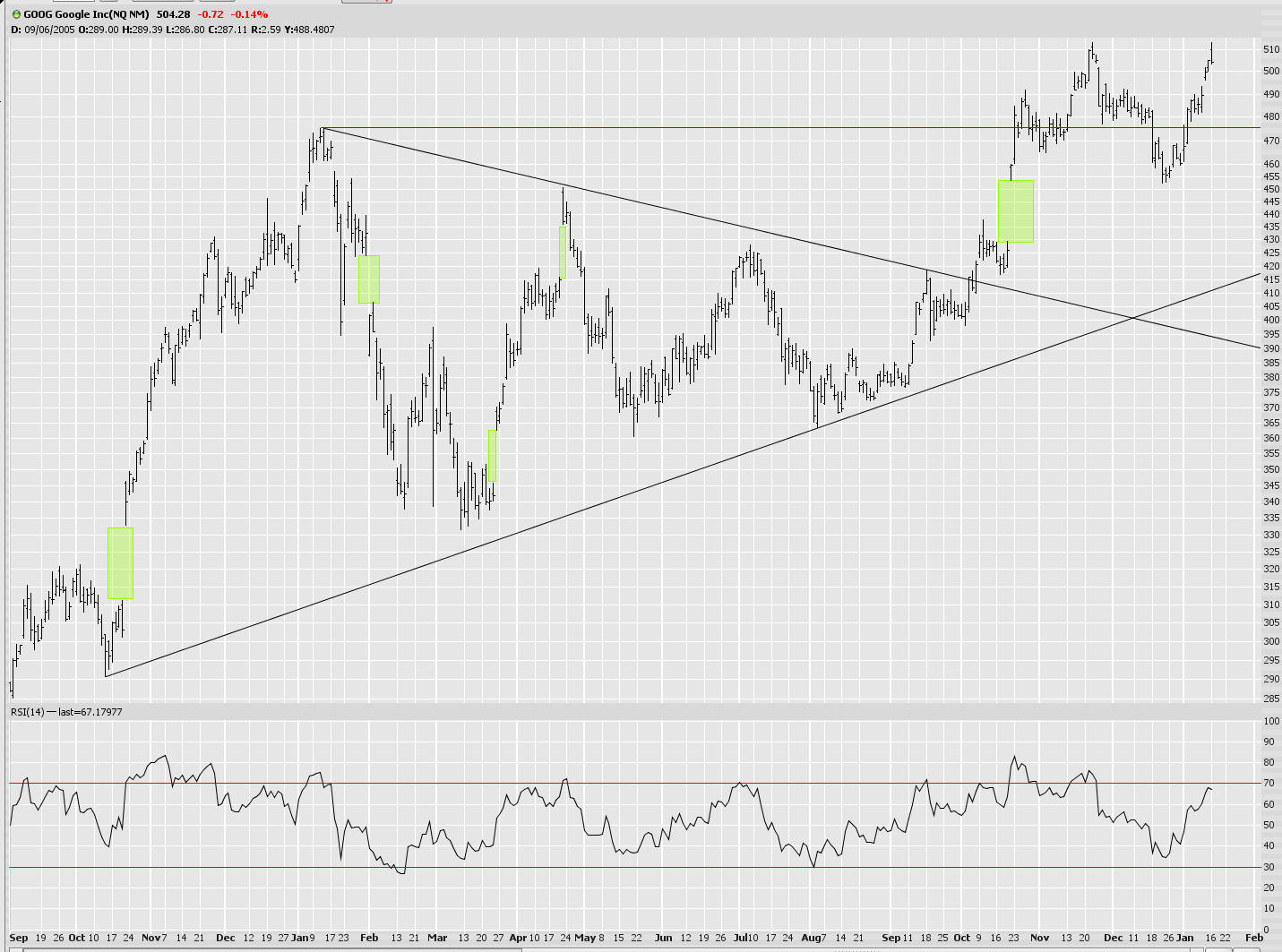1282x952 pixels.
Task: Click the 400 label on the price axis
Action: 1271,320
